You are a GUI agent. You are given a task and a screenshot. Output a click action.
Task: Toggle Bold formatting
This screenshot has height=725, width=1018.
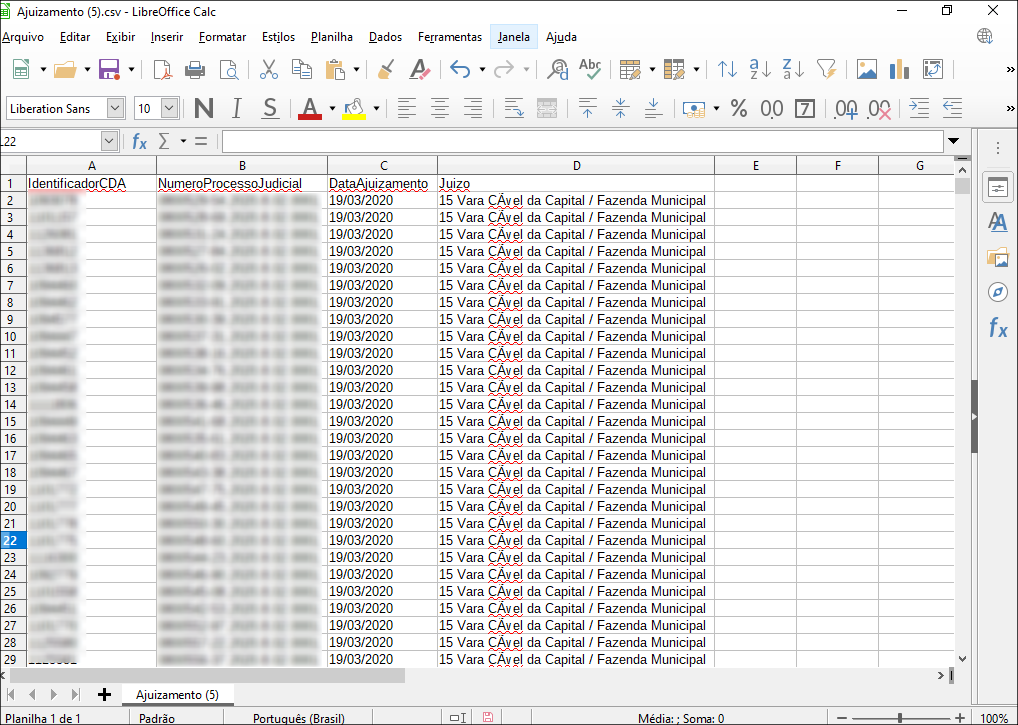point(204,109)
